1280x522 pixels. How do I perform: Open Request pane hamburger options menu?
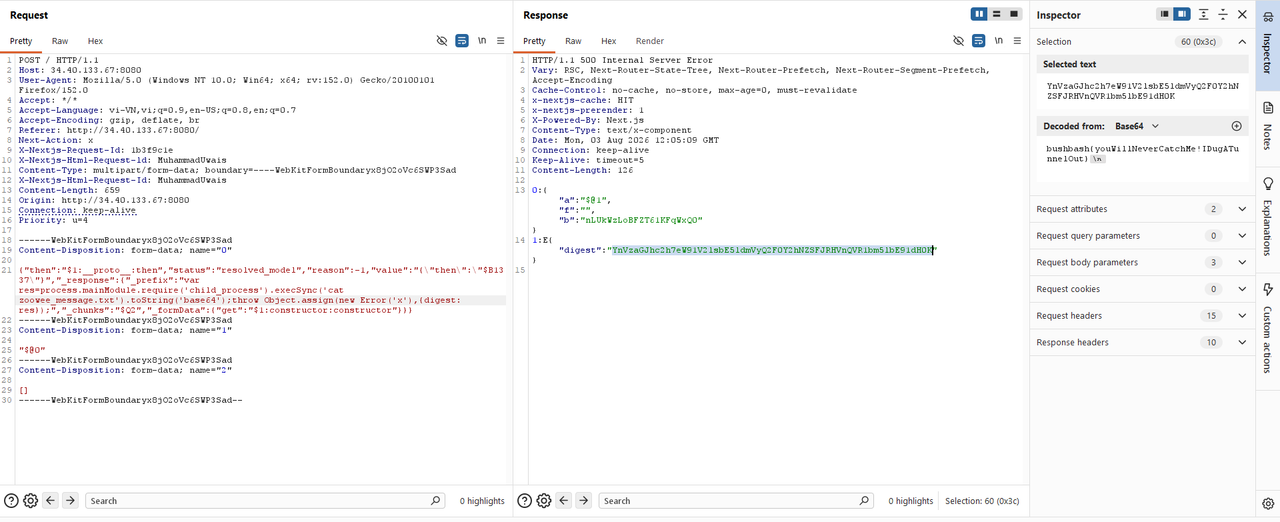click(501, 41)
